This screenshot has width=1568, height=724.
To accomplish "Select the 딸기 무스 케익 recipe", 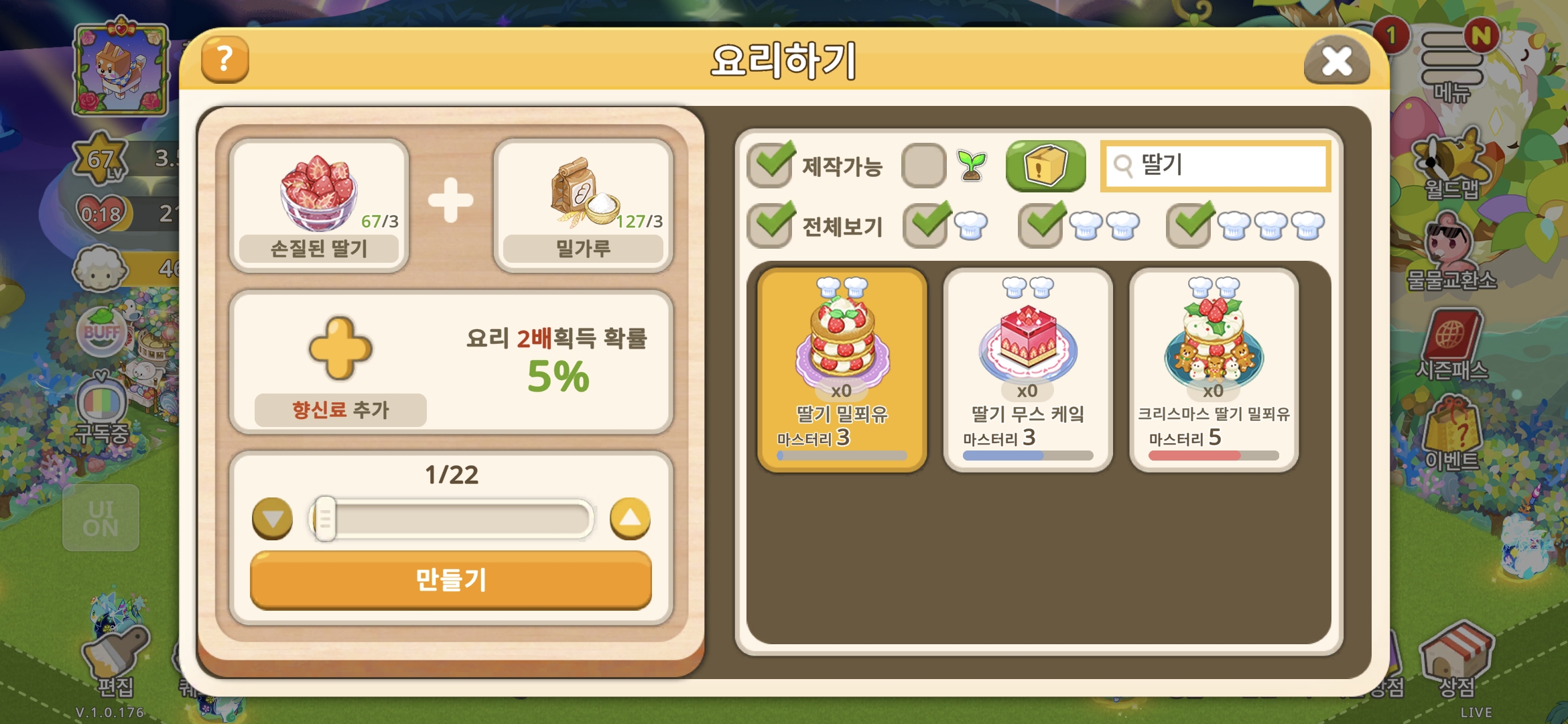I will click(x=1027, y=370).
